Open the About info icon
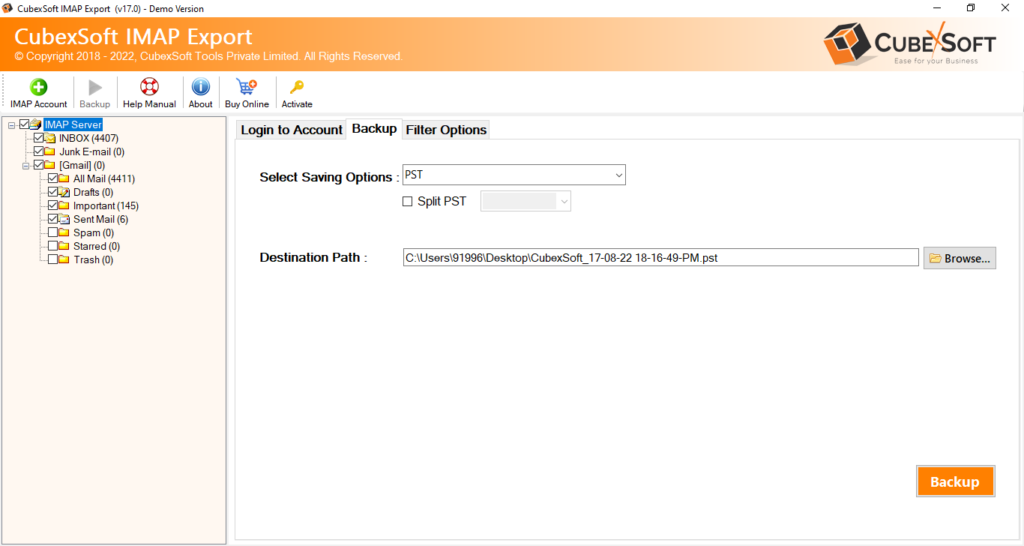Screen dimensions: 1024x546 [200, 87]
